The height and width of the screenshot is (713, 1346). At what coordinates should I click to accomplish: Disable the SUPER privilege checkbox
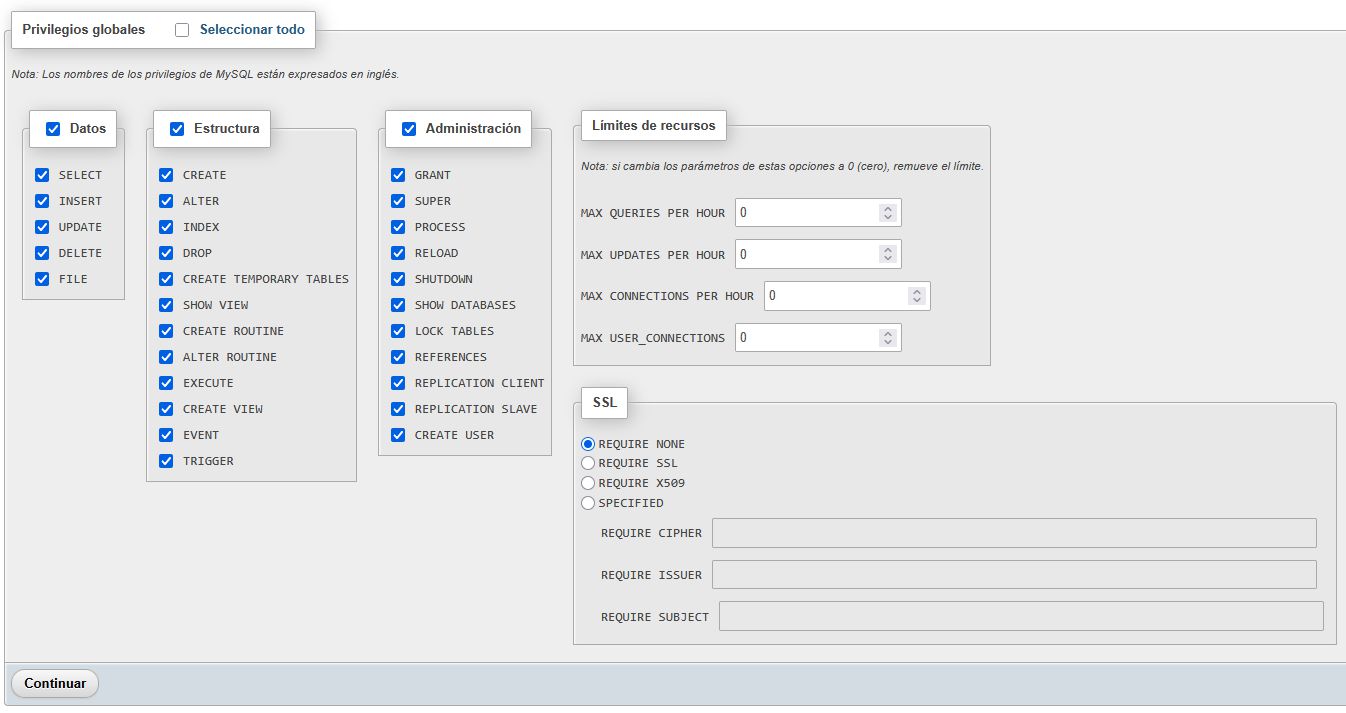[x=398, y=201]
